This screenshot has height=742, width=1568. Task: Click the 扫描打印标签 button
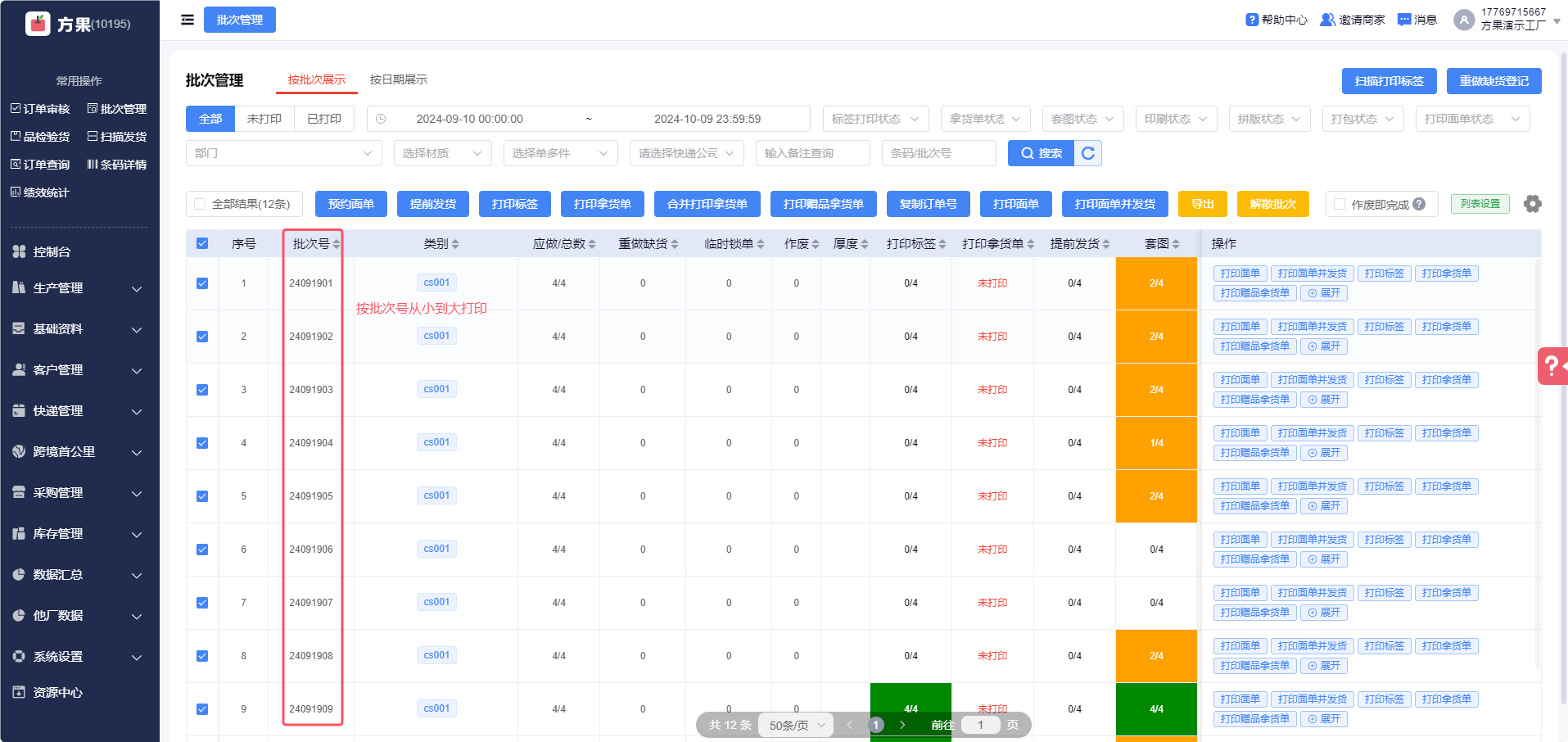click(1389, 81)
